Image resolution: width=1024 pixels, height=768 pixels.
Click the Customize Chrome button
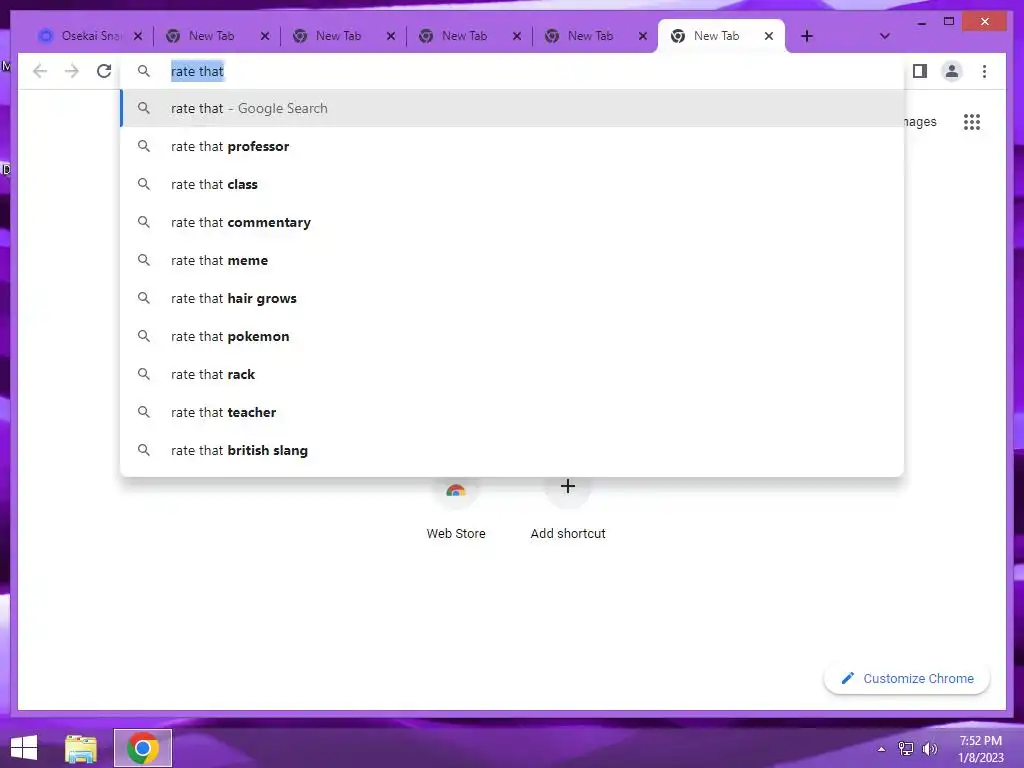(x=907, y=679)
